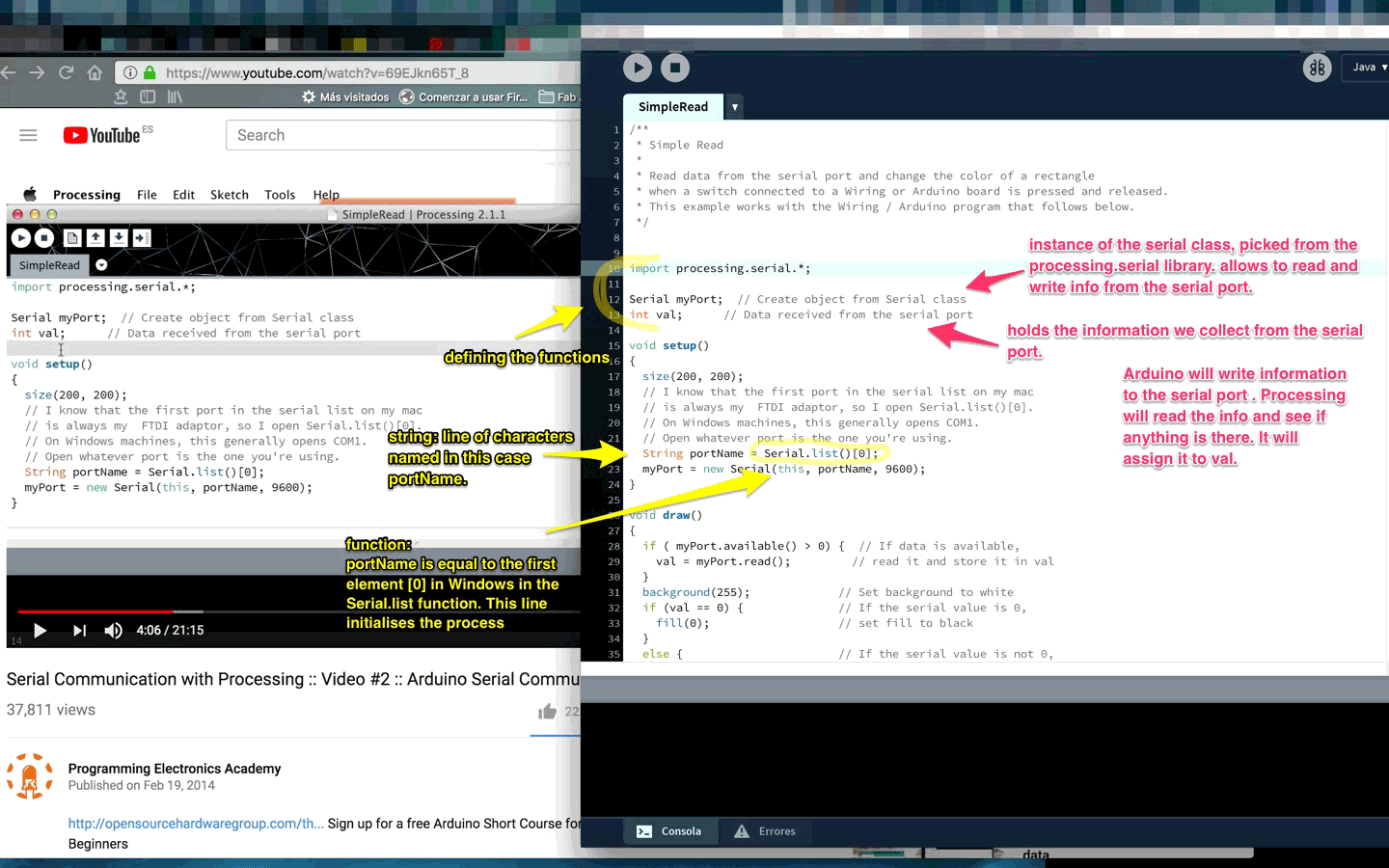Select the SimpleRead tab in the video
Viewport: 1389px width, 868px height.
pos(49,265)
